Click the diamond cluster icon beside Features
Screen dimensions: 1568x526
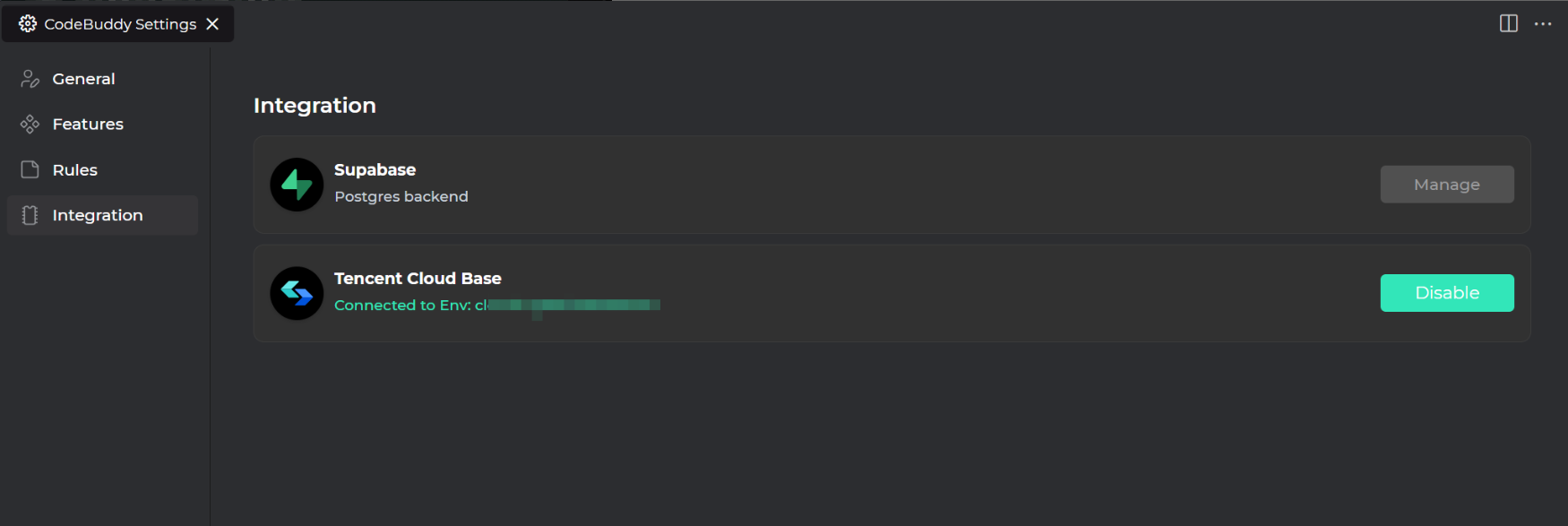pyautogui.click(x=29, y=124)
